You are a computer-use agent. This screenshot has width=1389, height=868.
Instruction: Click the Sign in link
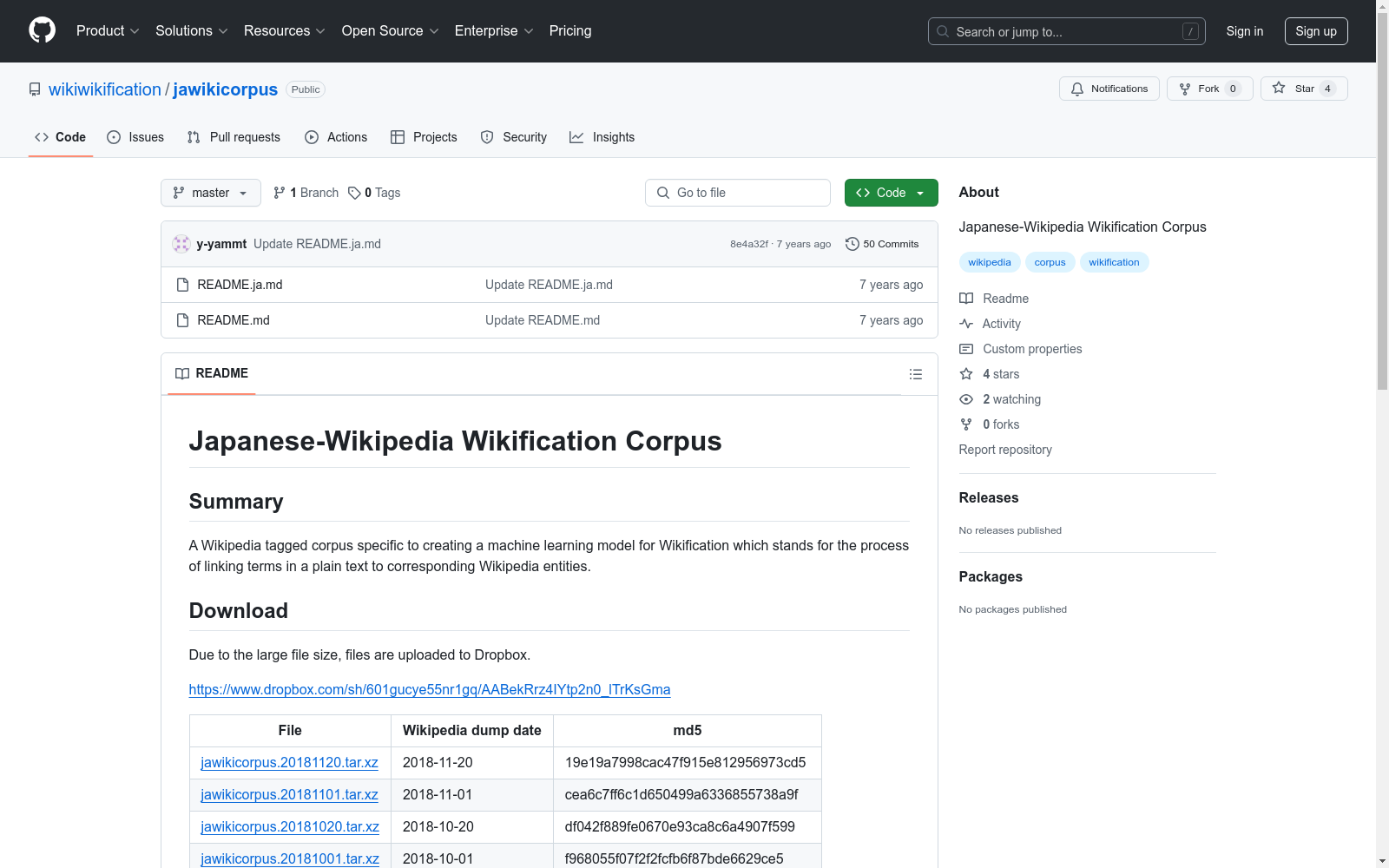(1245, 31)
